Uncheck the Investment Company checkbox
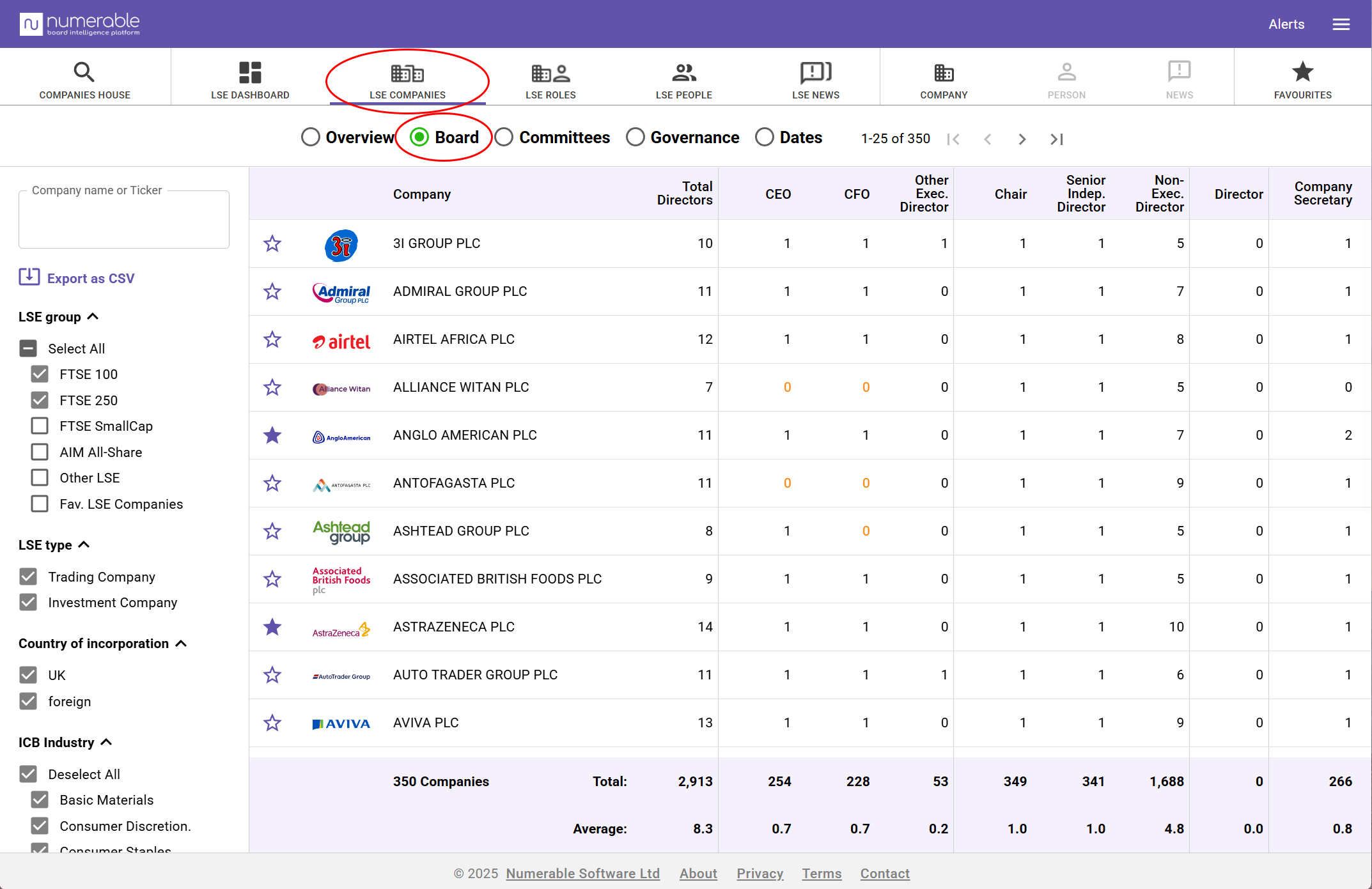Image resolution: width=1372 pixels, height=889 pixels. 28,602
